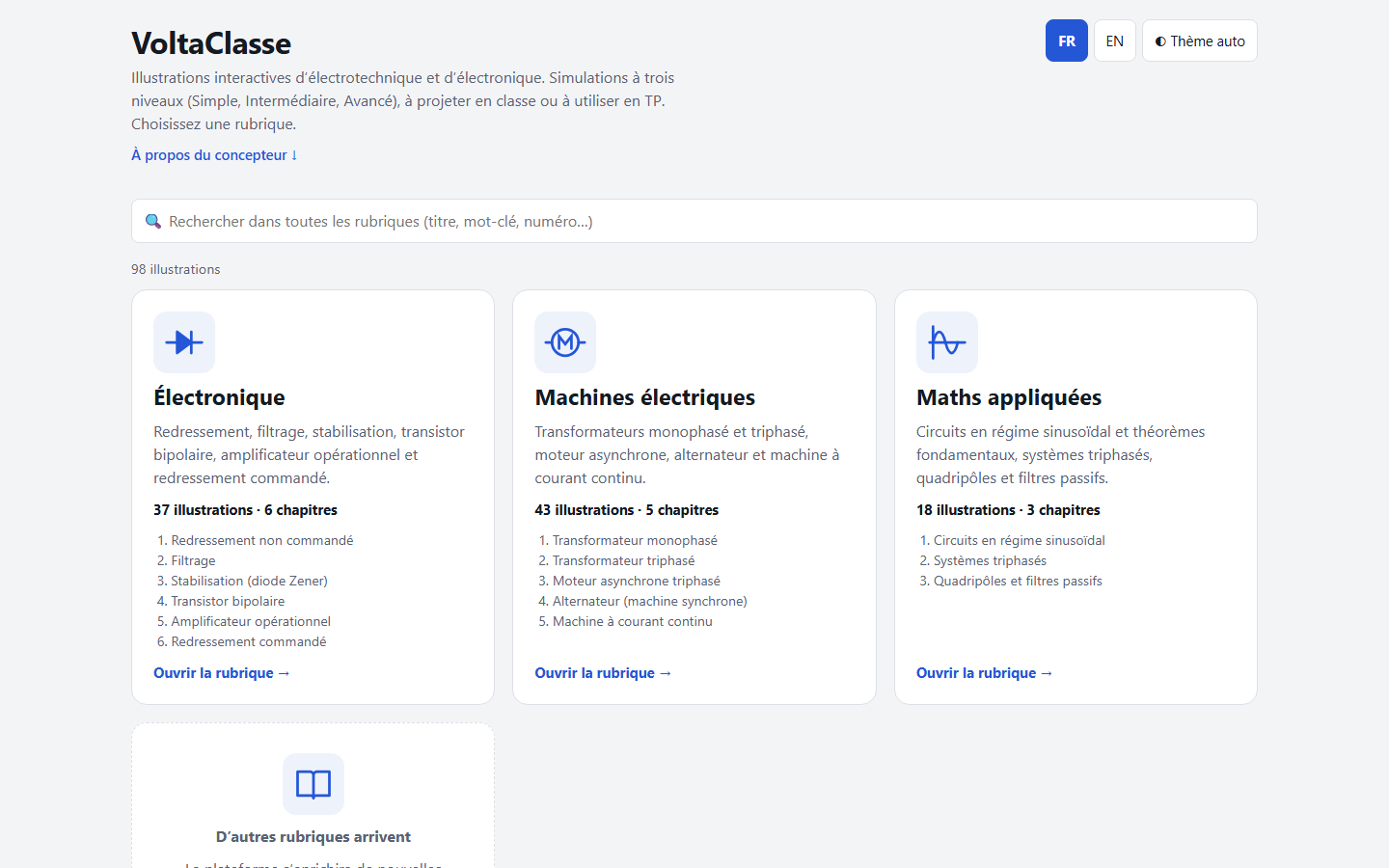Click the diode icon on Électronique card
The image size is (1389, 868).
coord(184,342)
